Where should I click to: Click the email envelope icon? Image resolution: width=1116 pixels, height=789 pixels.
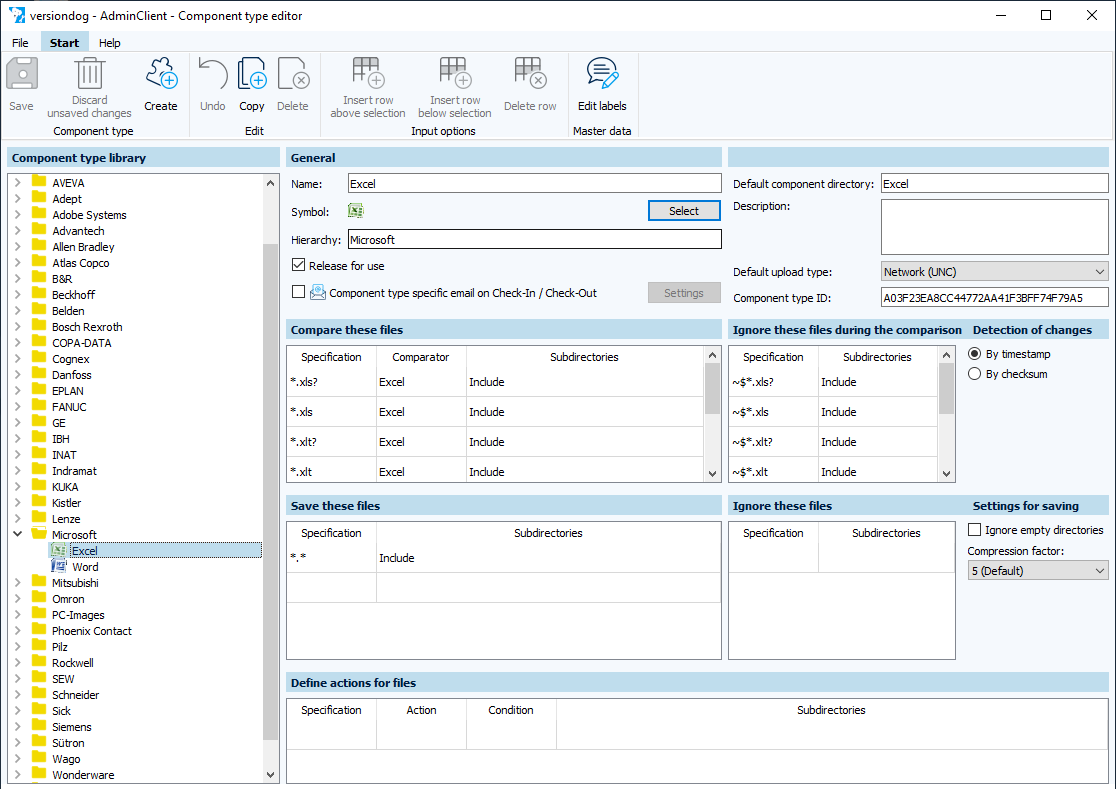[317, 292]
